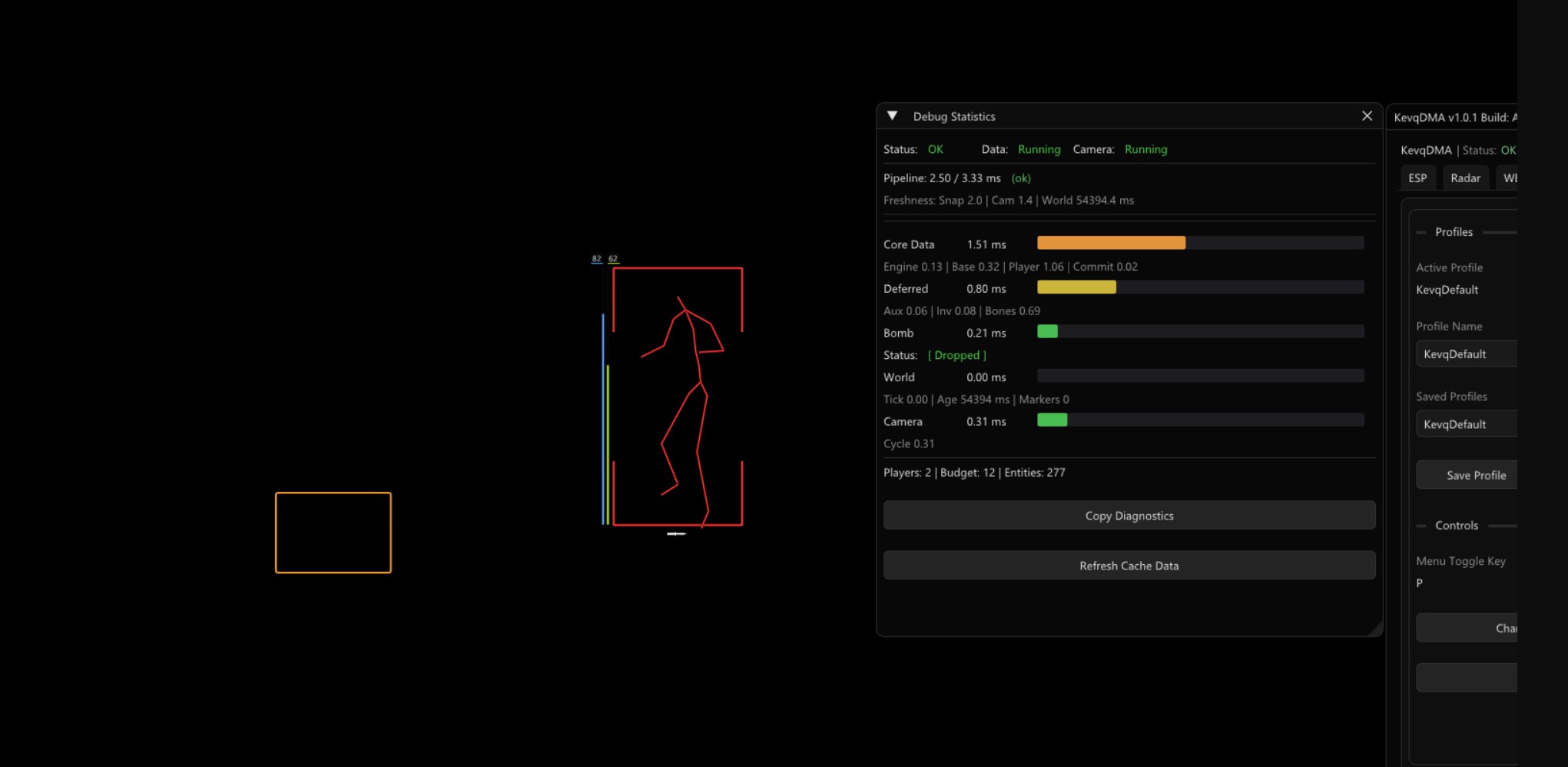Click the Profile Name input field

point(1466,354)
